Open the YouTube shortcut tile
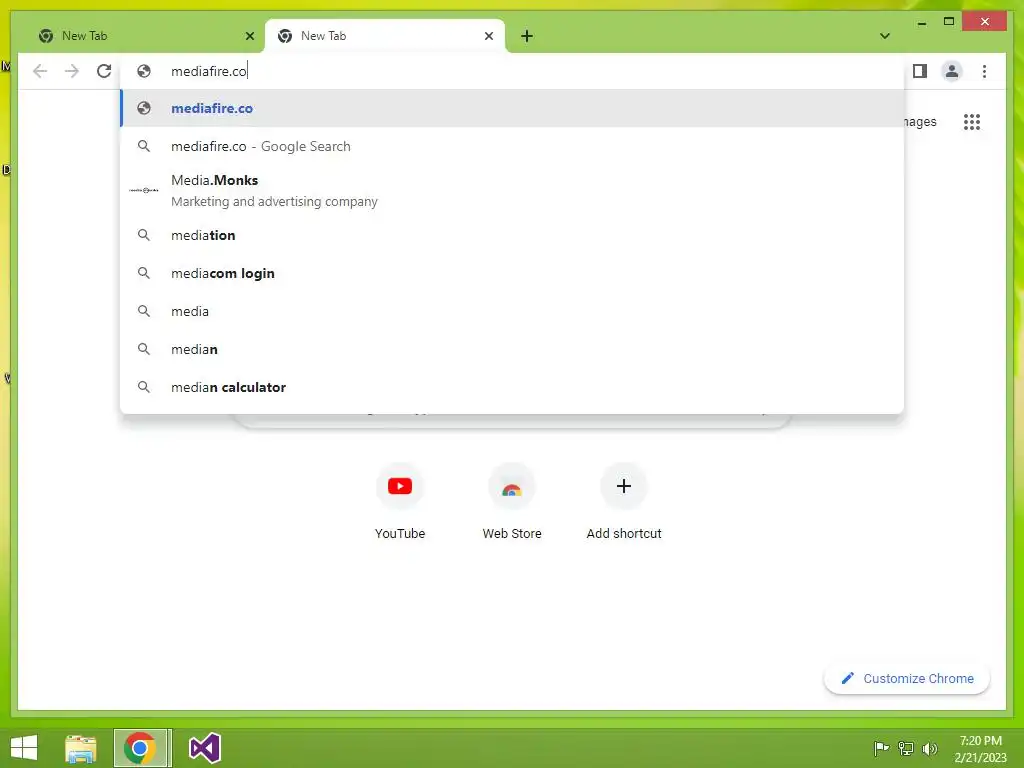This screenshot has width=1024, height=768. [400, 502]
